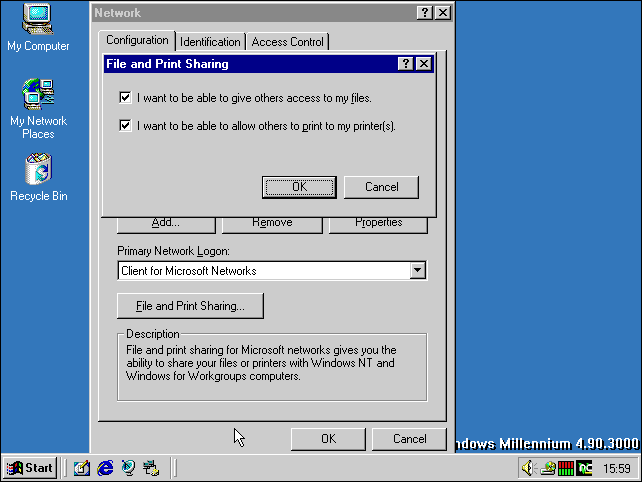Launch Internet Explorer from quick launch
This screenshot has width=642, height=482.
pos(105,468)
